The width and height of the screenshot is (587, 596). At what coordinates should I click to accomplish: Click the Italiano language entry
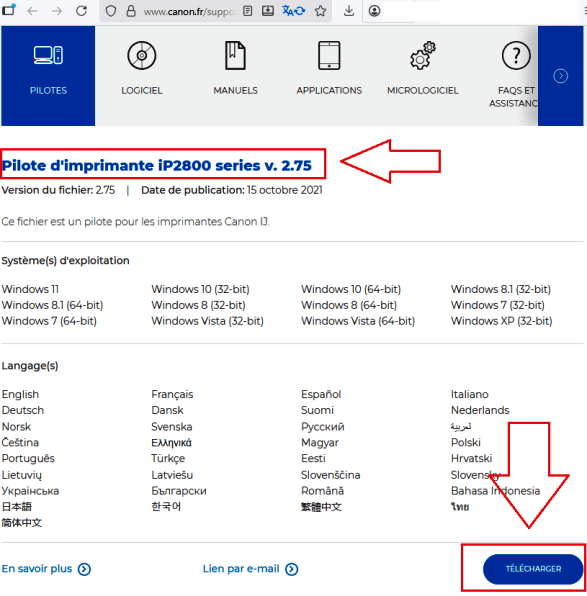470,394
